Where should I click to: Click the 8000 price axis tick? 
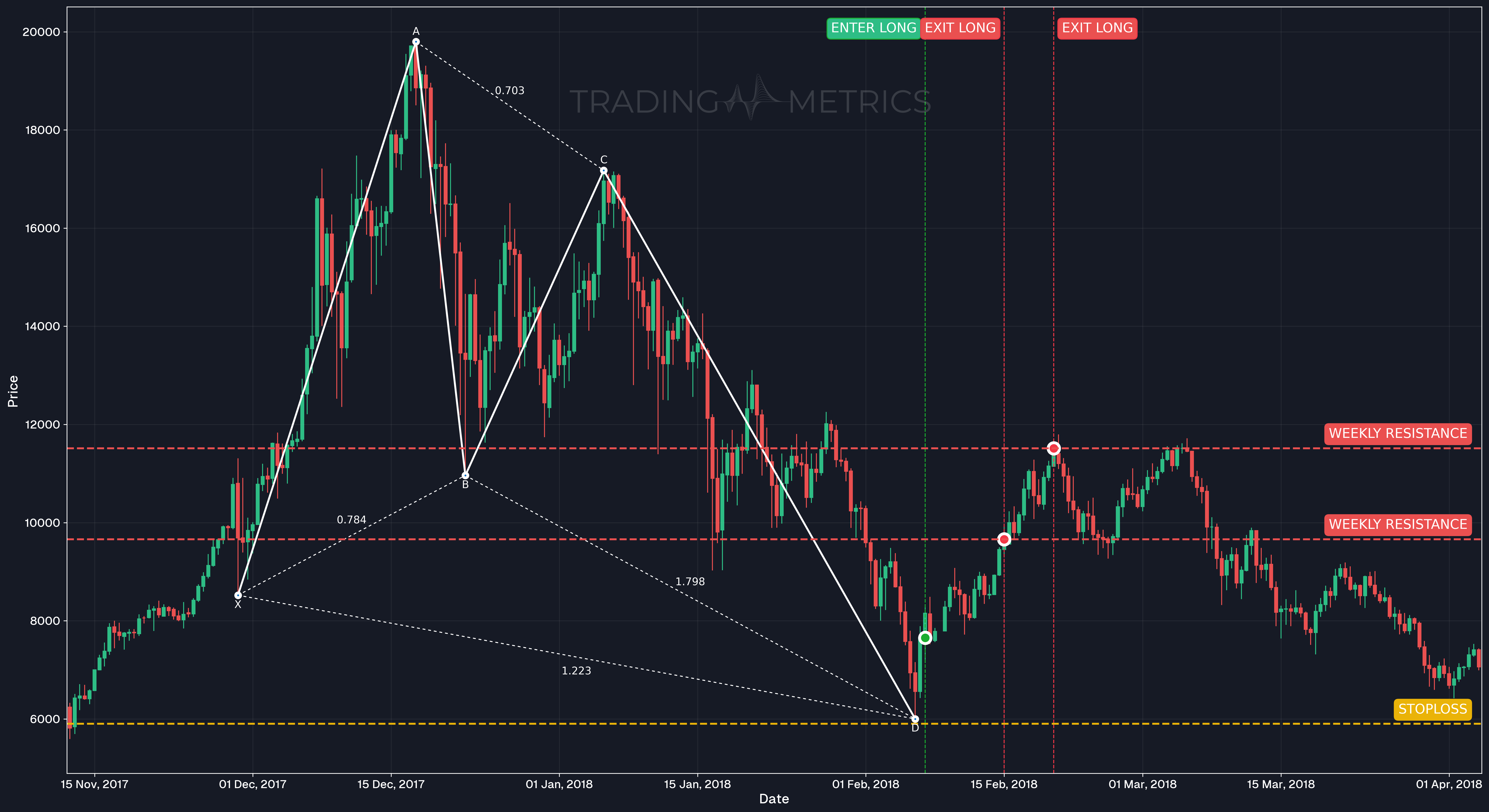coord(45,621)
